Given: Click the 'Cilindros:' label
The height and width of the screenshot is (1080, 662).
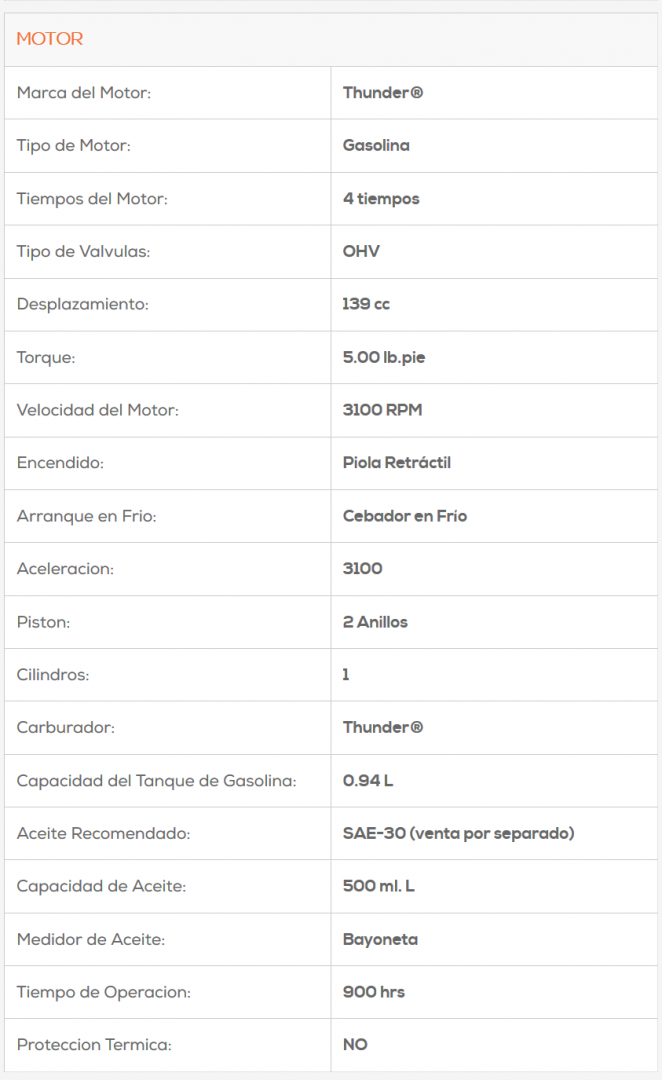Looking at the screenshot, I should pos(53,675).
